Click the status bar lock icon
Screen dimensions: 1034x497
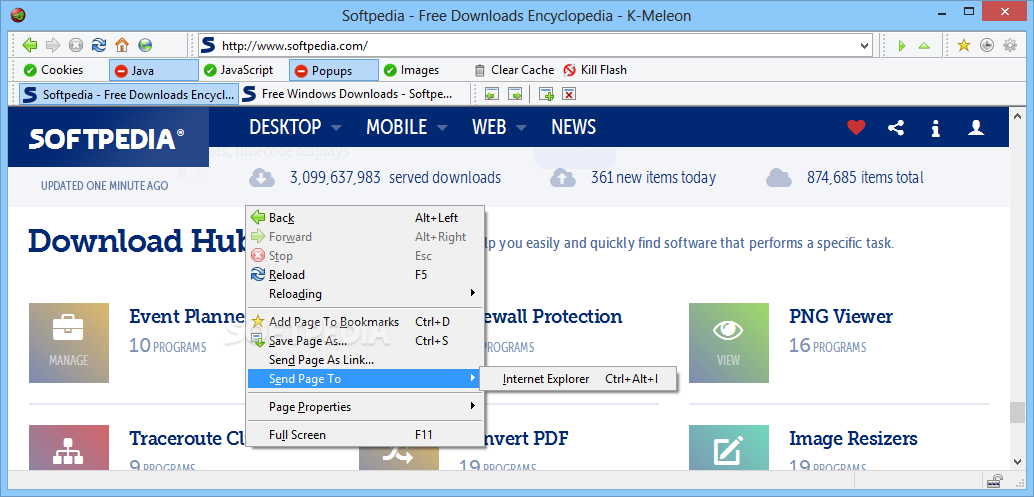tap(996, 481)
